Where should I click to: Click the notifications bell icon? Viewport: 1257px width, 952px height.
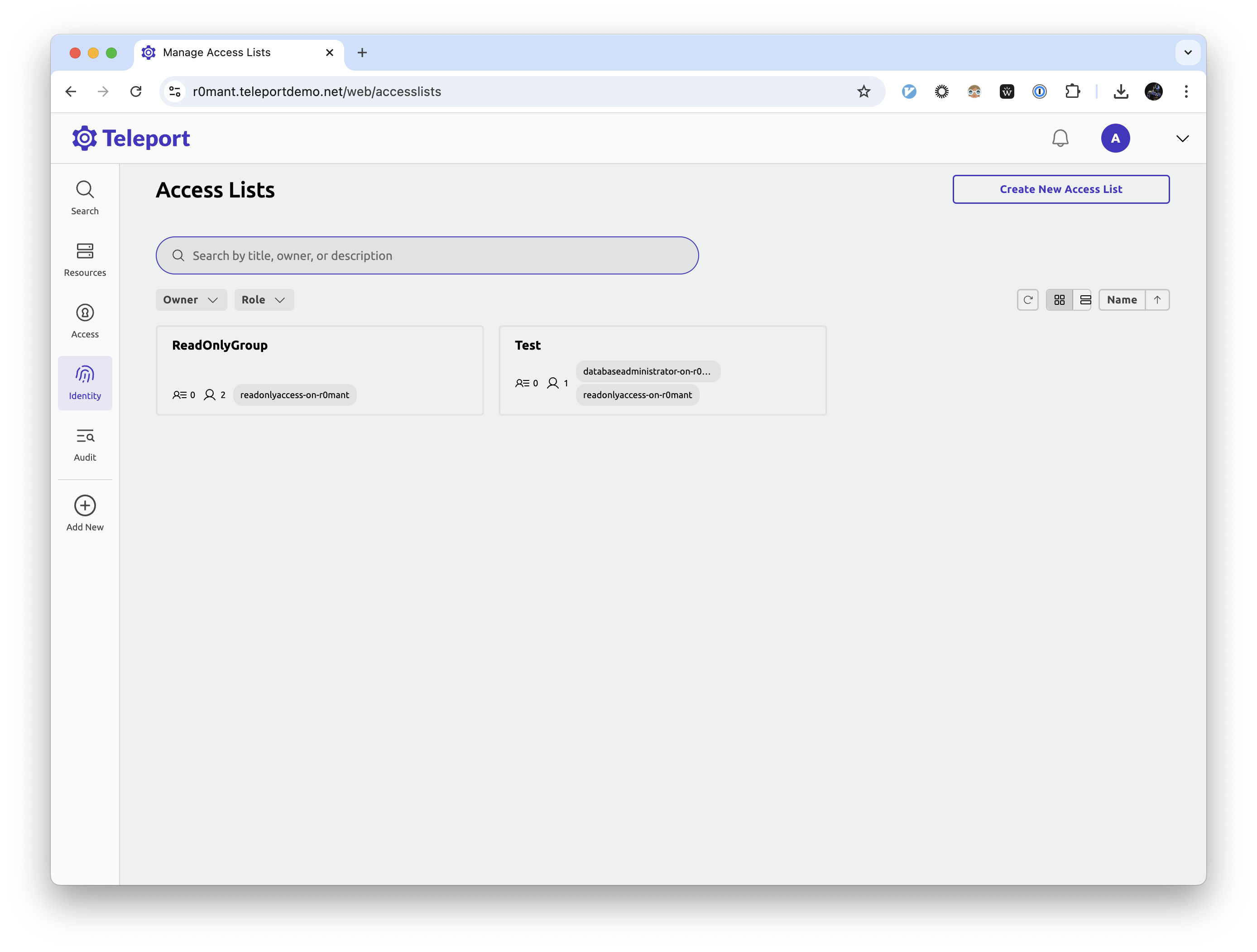[1060, 138]
